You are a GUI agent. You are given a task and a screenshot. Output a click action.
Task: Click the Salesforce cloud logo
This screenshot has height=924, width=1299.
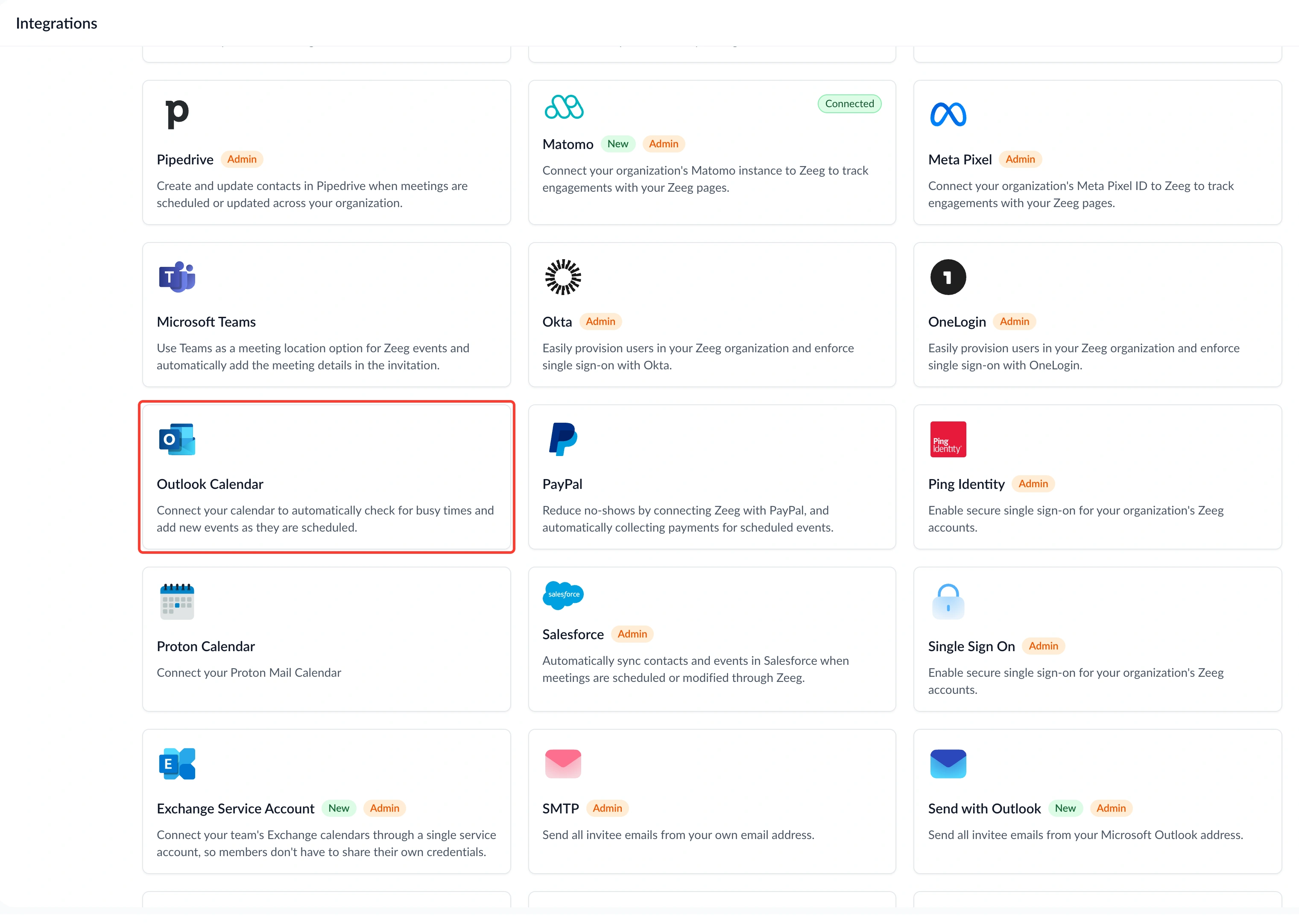coord(563,595)
